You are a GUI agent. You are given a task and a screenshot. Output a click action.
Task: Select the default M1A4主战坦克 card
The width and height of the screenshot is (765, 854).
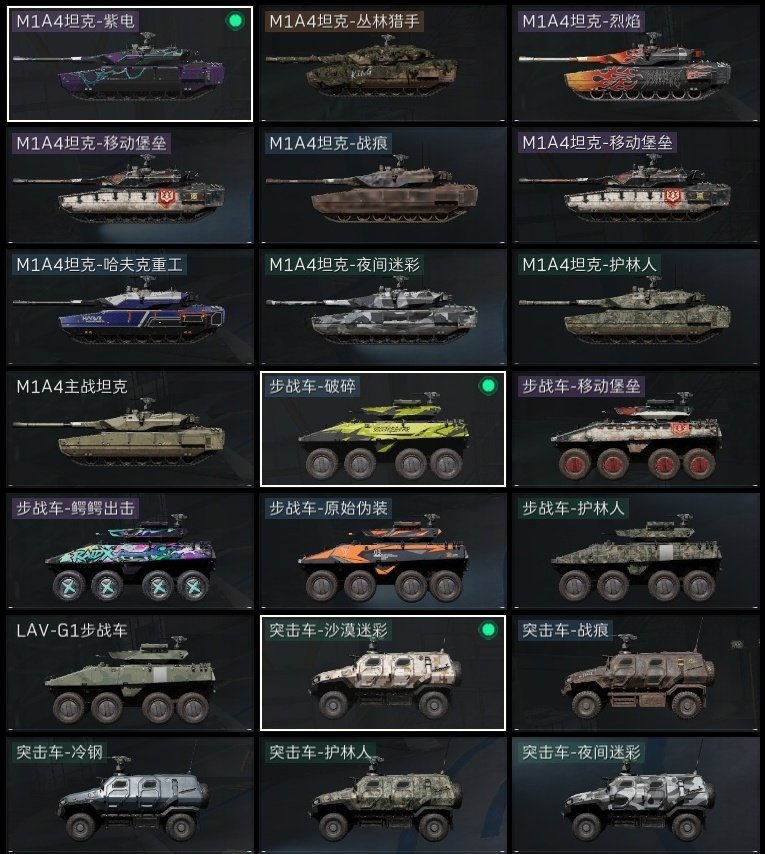130,429
